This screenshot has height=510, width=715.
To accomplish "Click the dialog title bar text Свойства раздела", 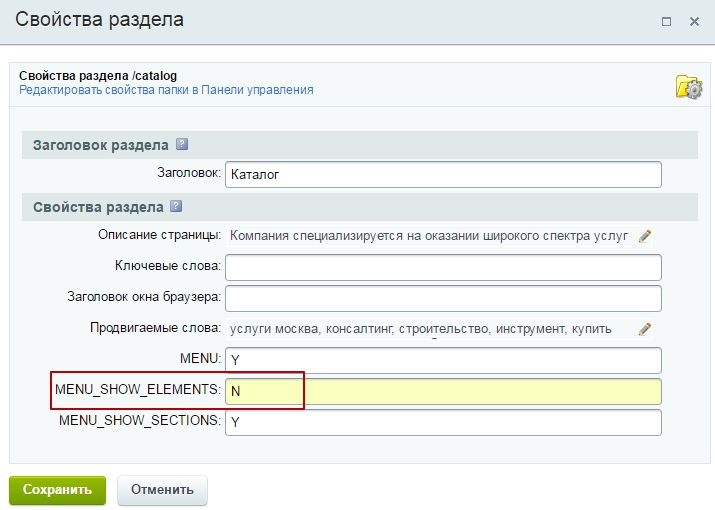I will point(99,20).
